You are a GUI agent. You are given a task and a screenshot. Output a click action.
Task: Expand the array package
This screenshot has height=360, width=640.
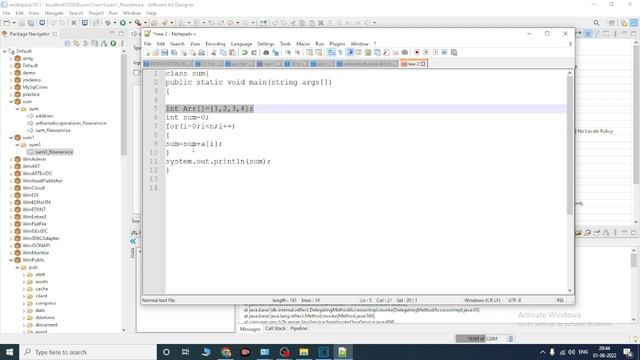click(x=11, y=58)
